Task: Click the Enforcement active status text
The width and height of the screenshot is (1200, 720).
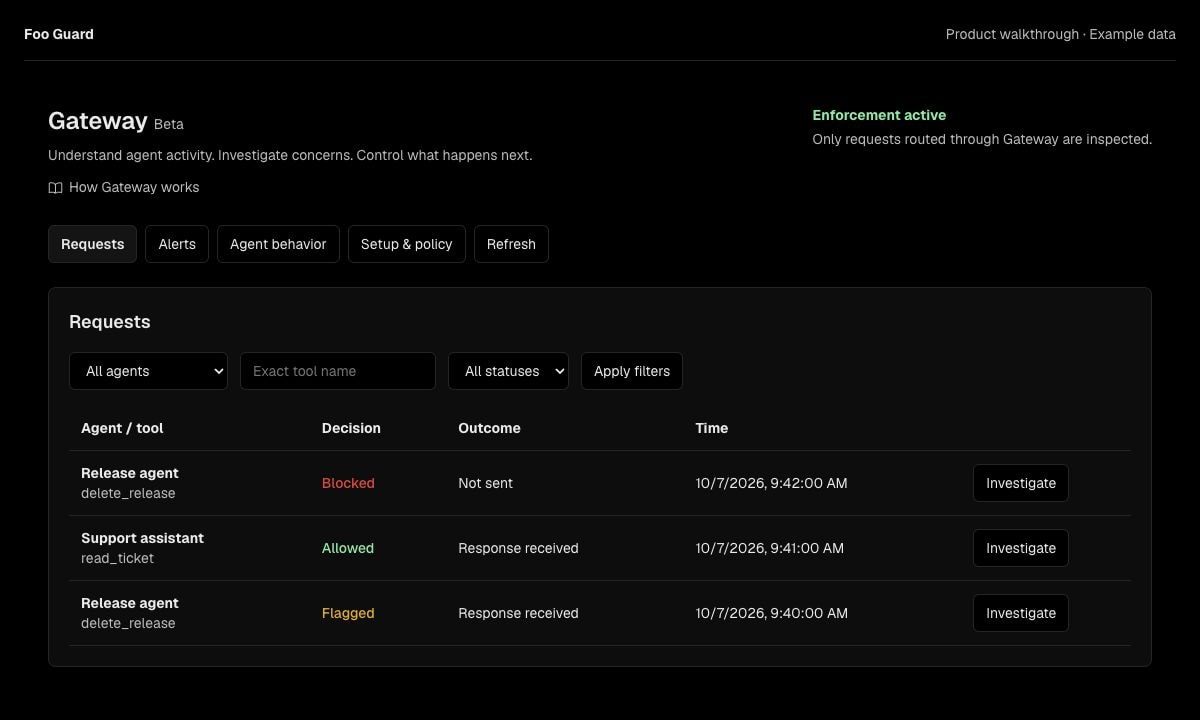Action: (x=879, y=115)
